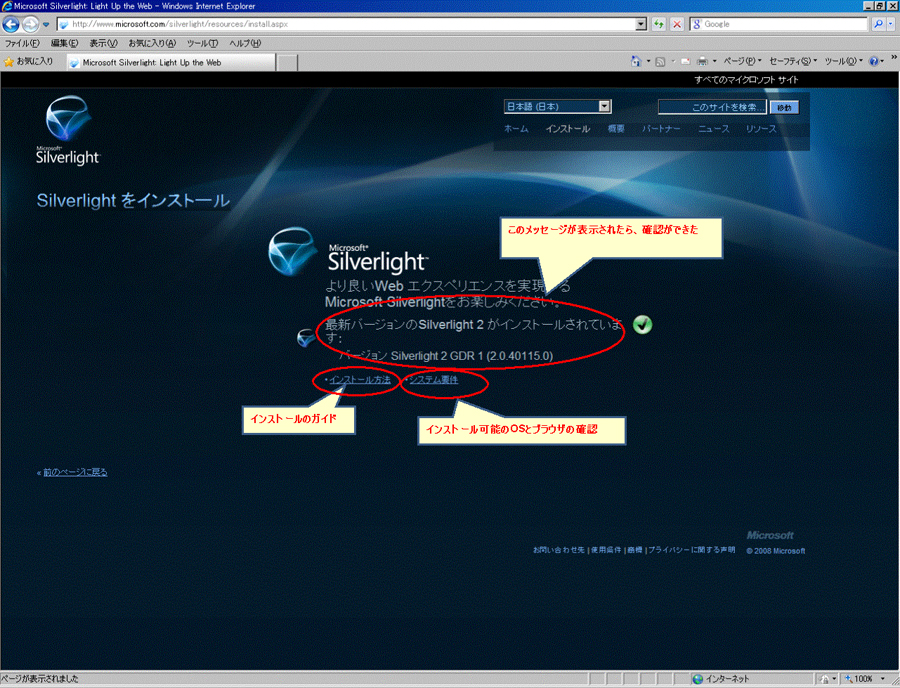Screen dimensions: 900x688
Task: Click the green checkmark installed icon
Action: [x=642, y=325]
